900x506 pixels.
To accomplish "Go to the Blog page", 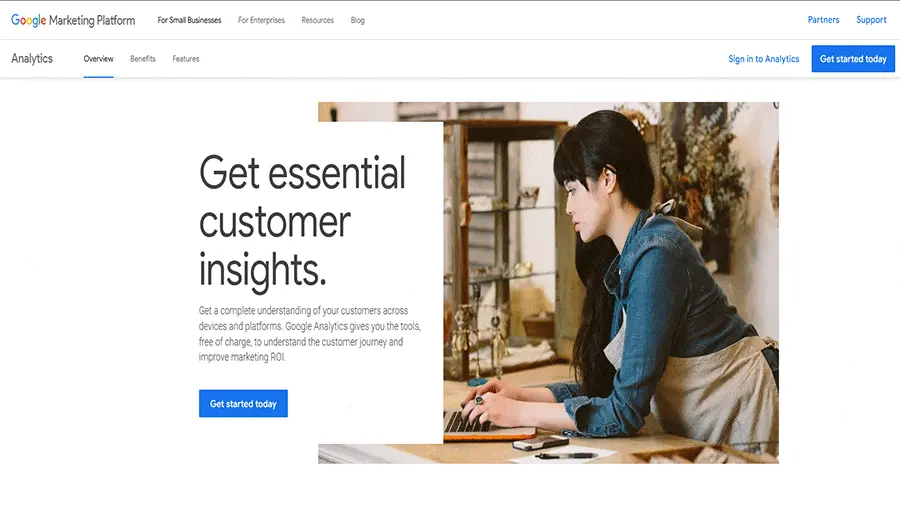I will [358, 20].
